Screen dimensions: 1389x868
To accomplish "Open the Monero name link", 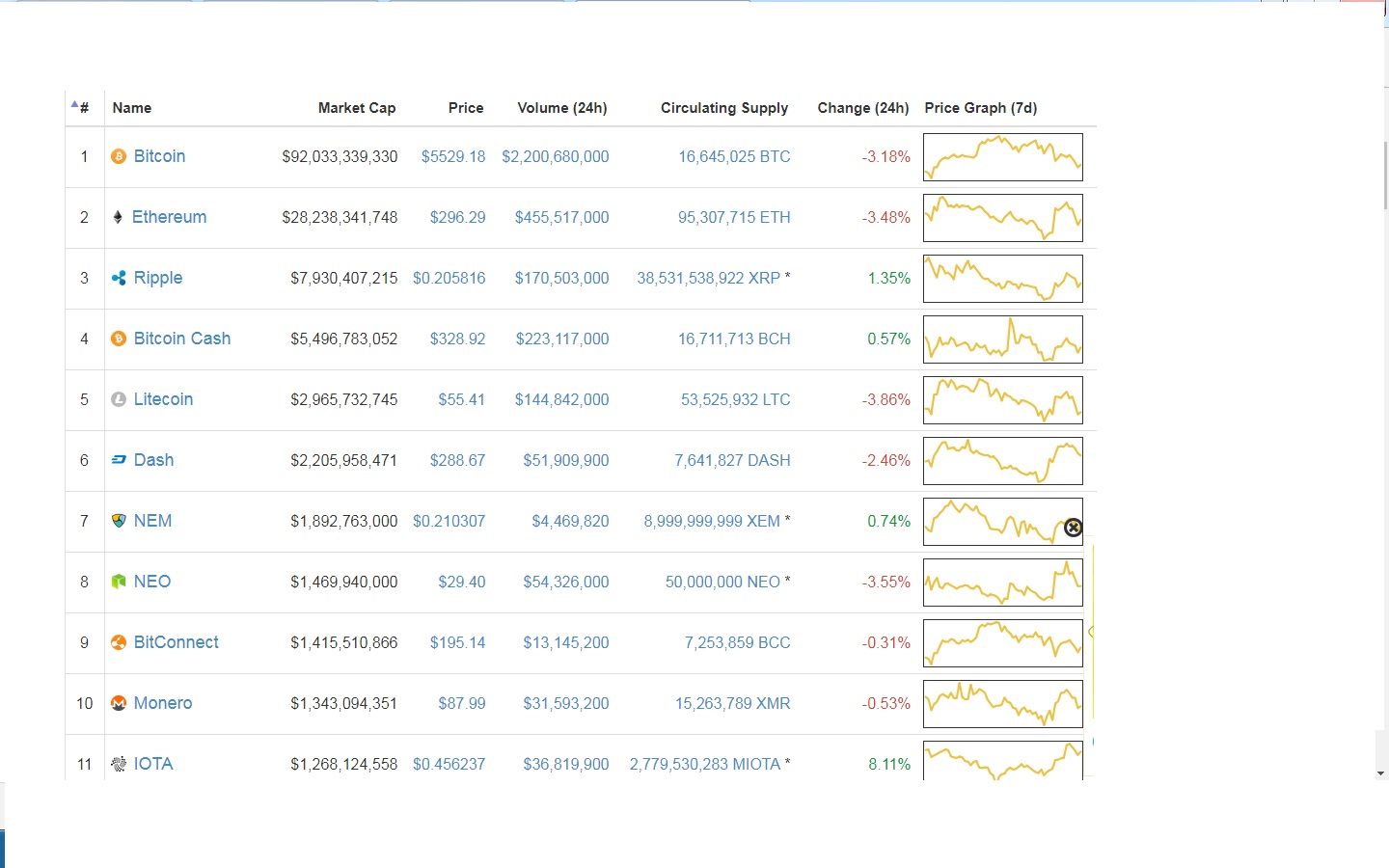I will [163, 703].
